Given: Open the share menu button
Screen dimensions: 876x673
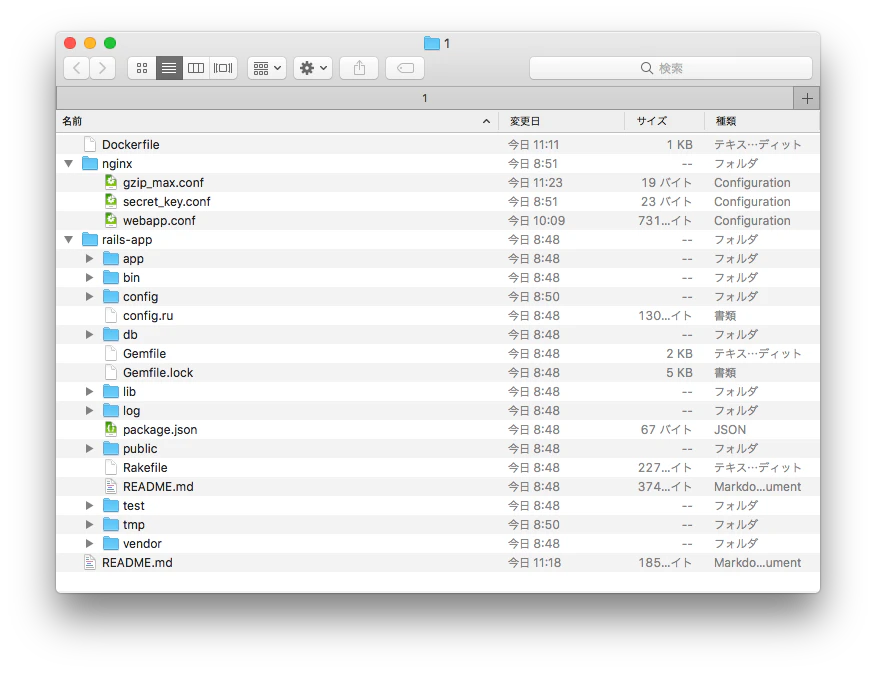Looking at the screenshot, I should point(359,68).
